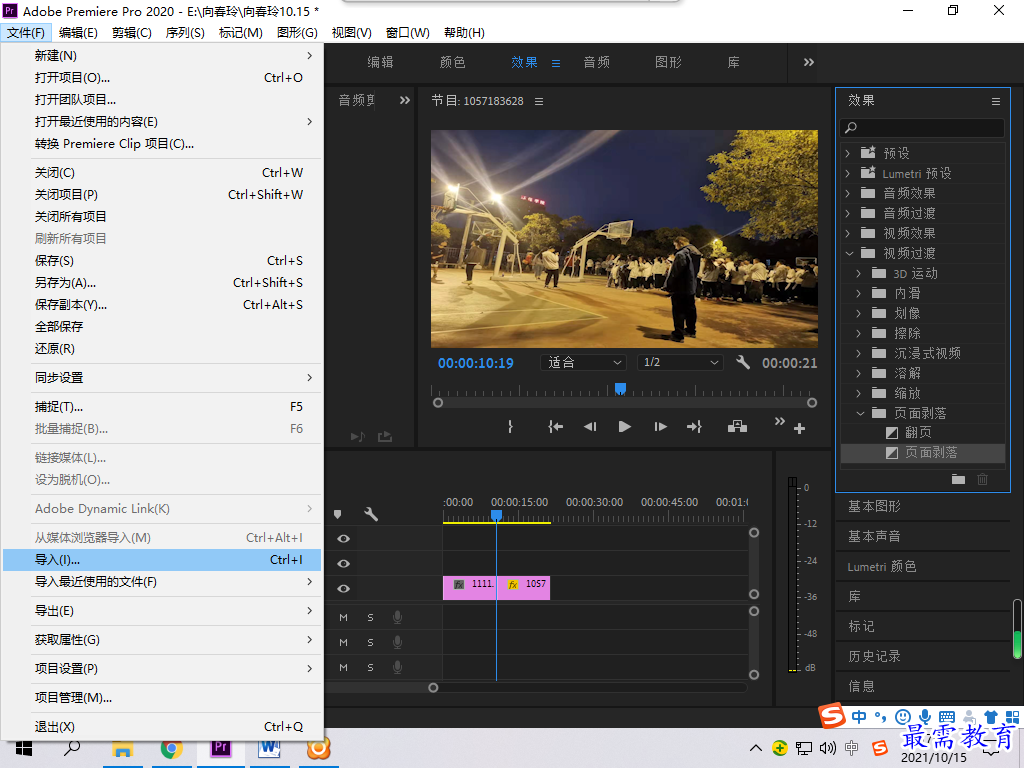Select the 1057 clip on timeline

[x=524, y=587]
